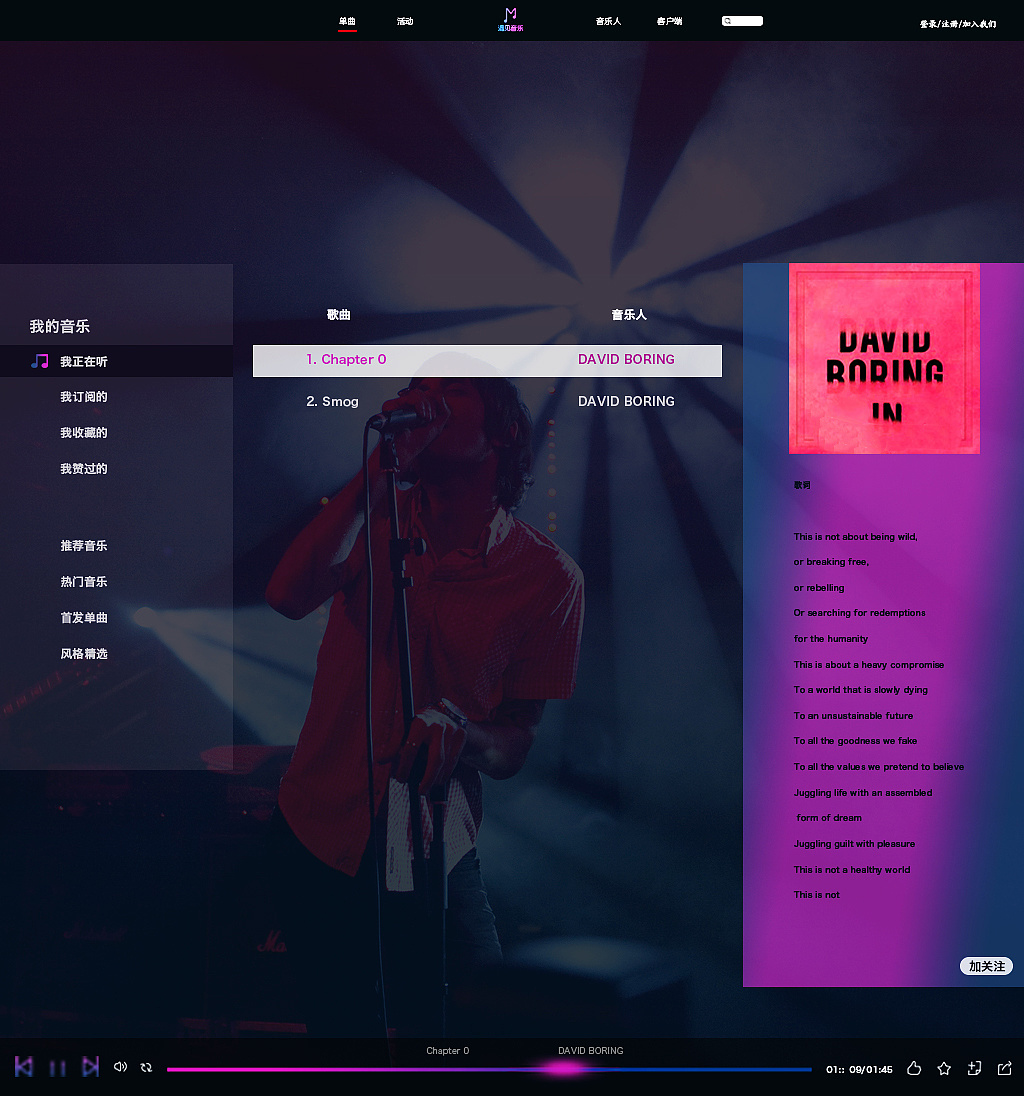Screen dimensions: 1024x1096
Task: Click the previous track icon
Action: pyautogui.click(x=24, y=1067)
